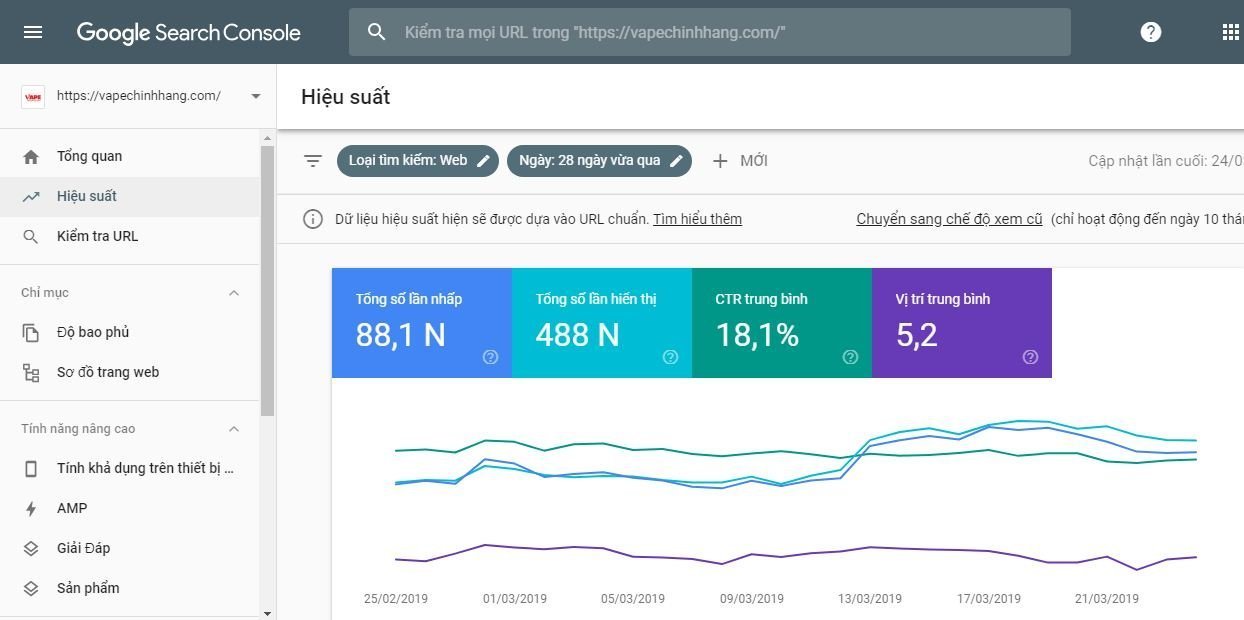Open the Help question mark icon
Image resolution: width=1244 pixels, height=620 pixels.
(1151, 32)
